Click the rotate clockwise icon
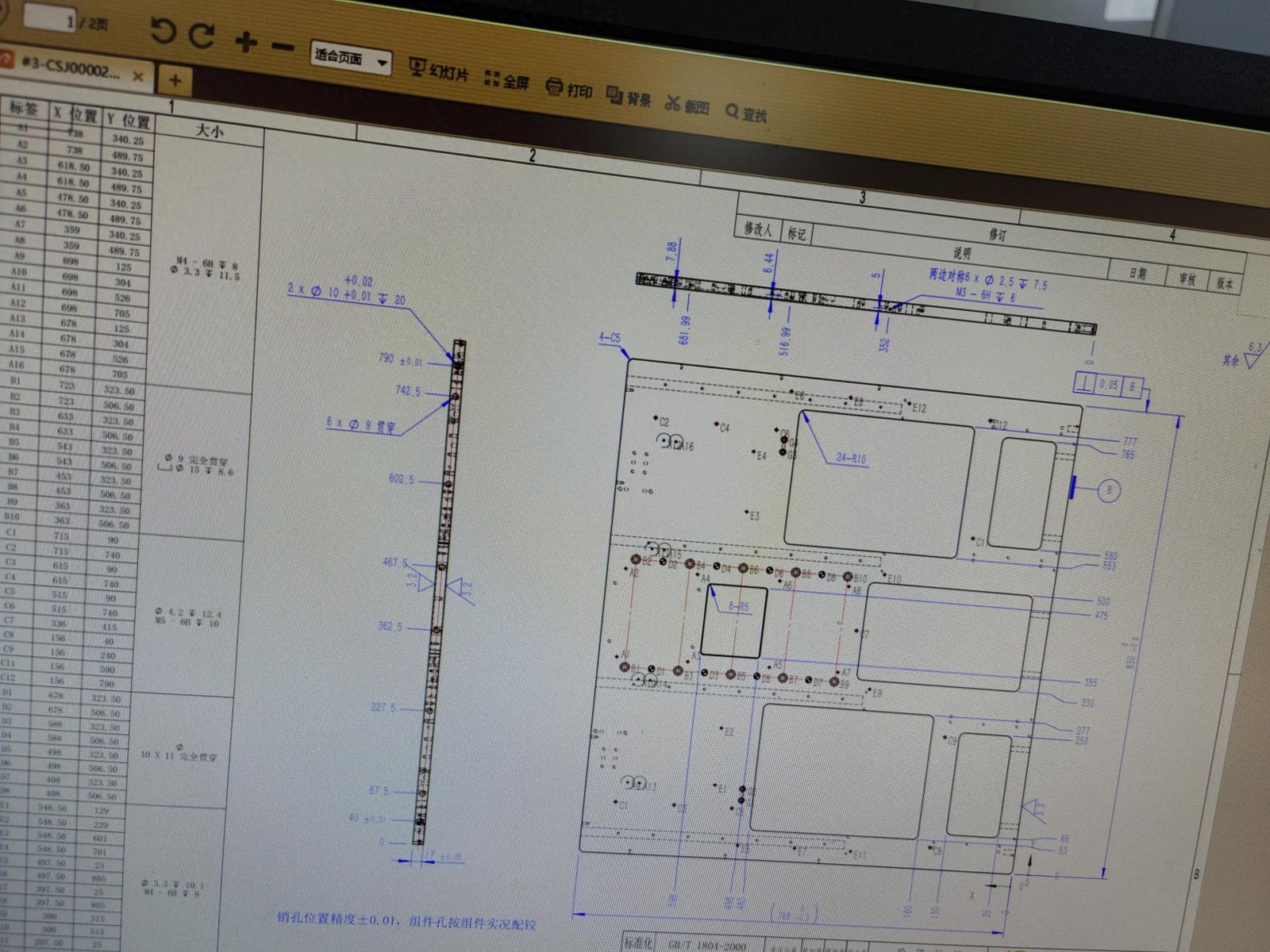The image size is (1270, 952). pyautogui.click(x=202, y=36)
